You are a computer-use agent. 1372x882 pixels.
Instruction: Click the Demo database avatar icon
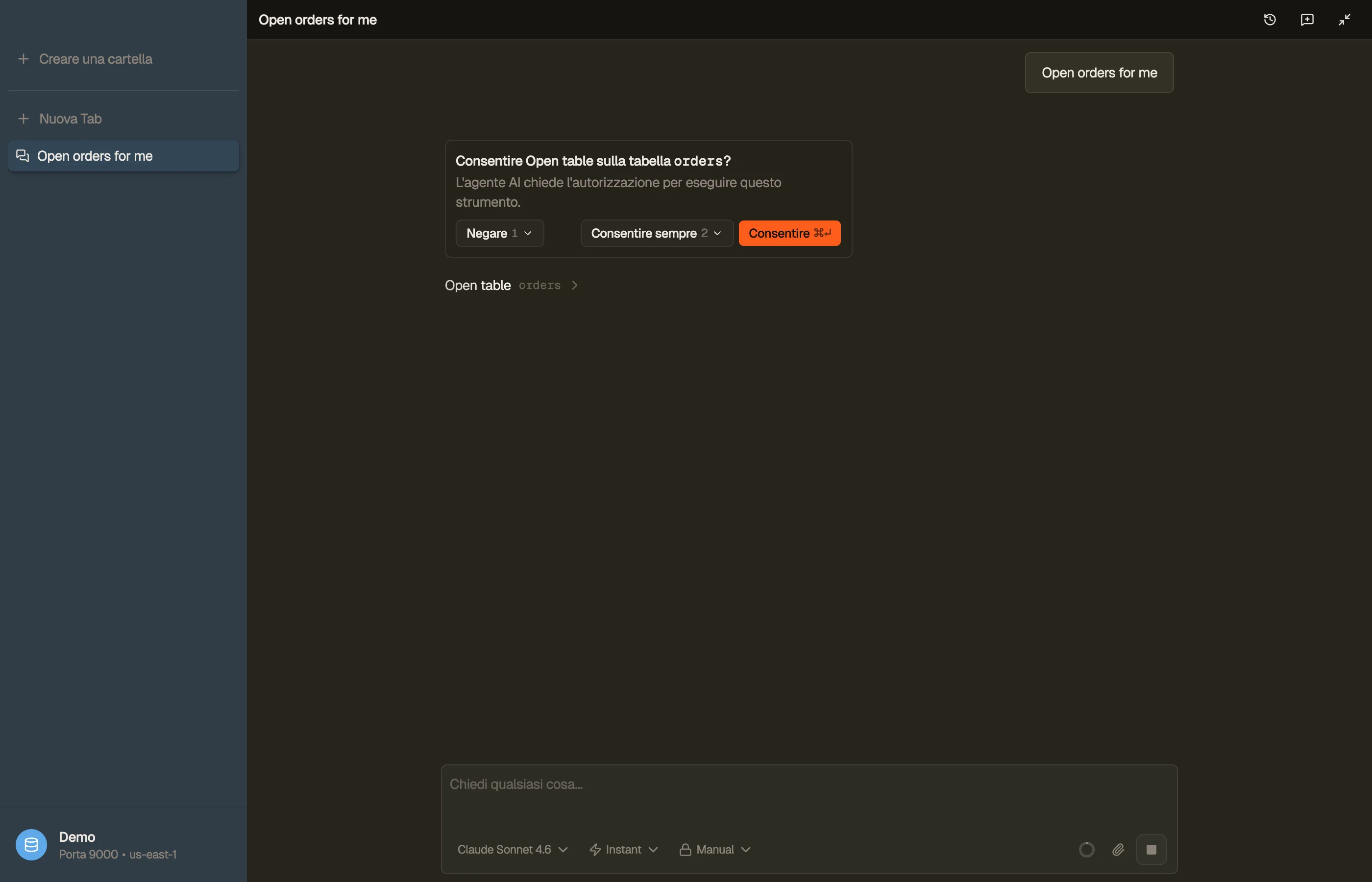click(x=31, y=845)
